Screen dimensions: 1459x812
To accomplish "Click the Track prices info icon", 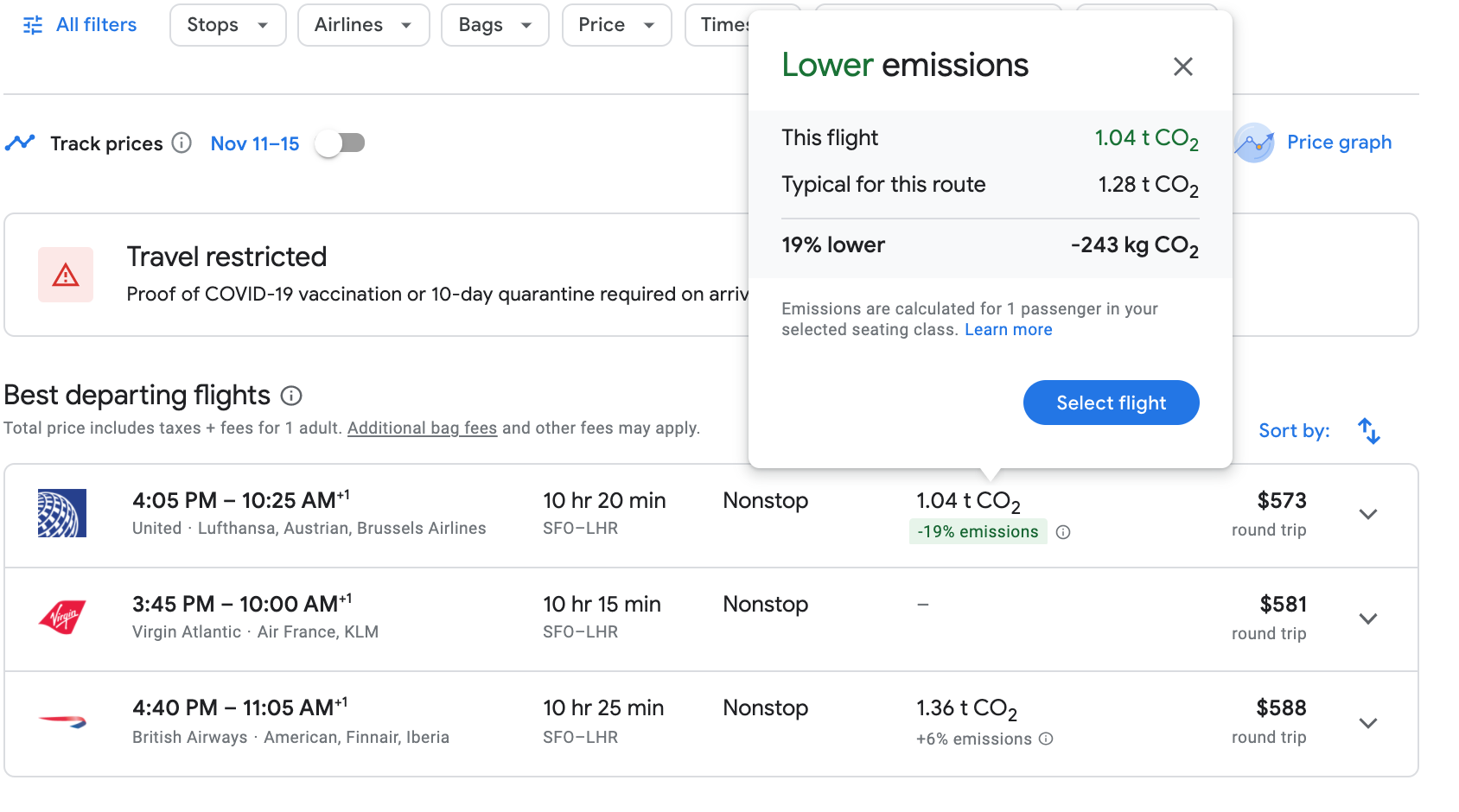I will pos(182,143).
